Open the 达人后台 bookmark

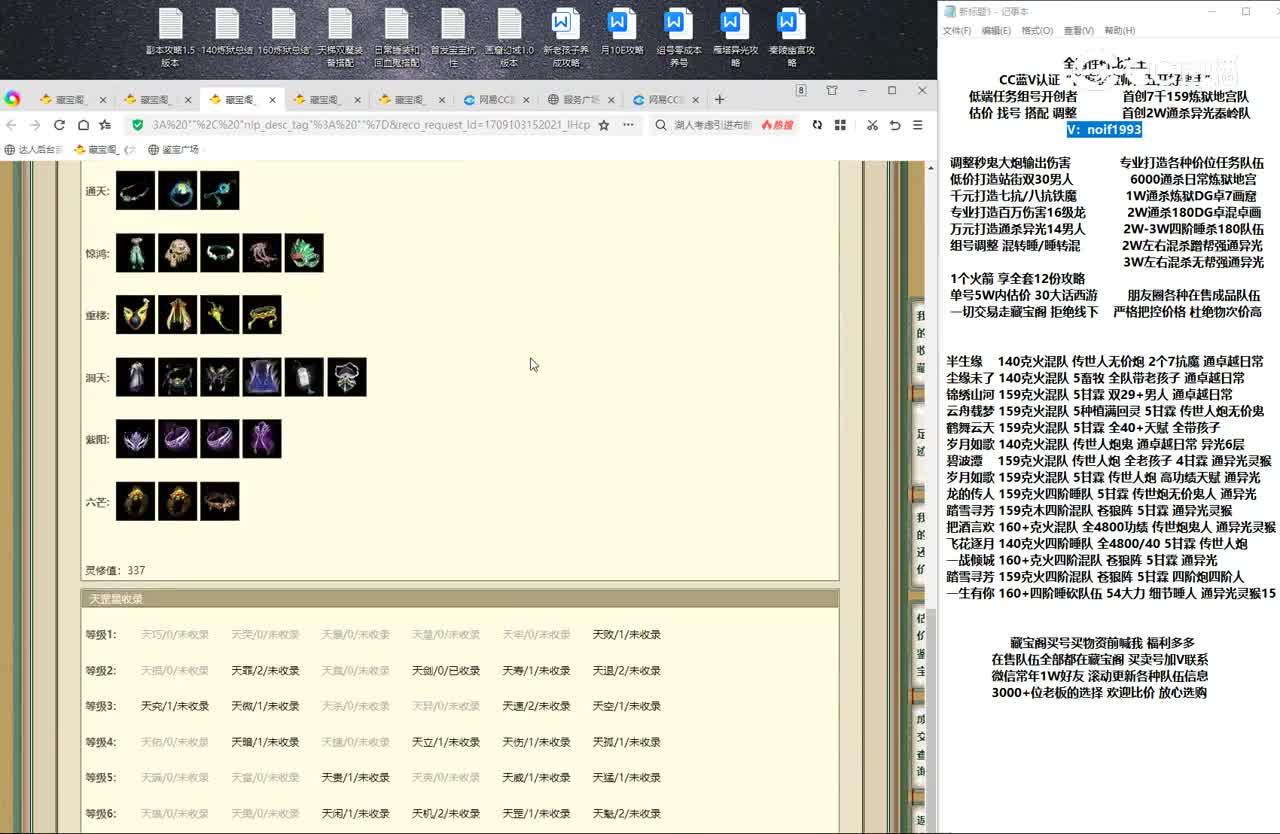click(x=34, y=150)
